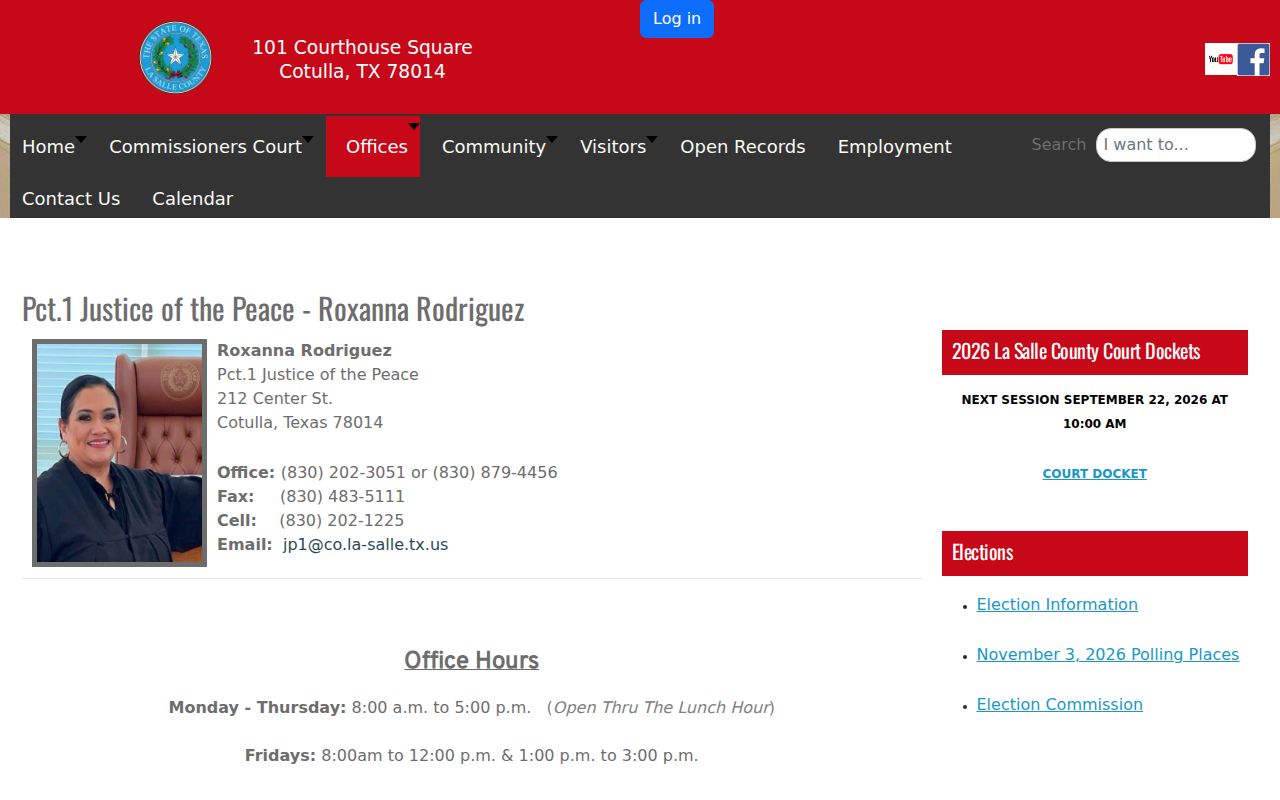Viewport: 1280px width, 800px height.
Task: Click the 'Fridays' hours line
Action: pyautogui.click(x=472, y=755)
